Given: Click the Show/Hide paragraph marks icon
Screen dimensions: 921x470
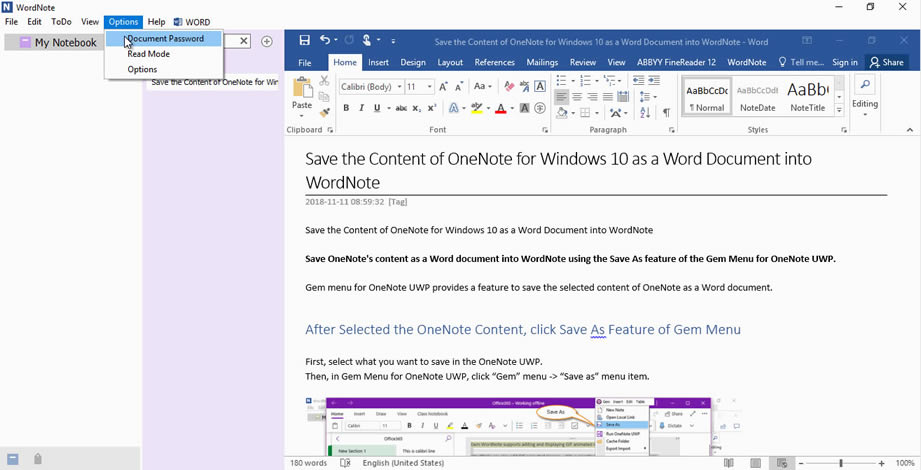Looking at the screenshot, I should (x=667, y=113).
